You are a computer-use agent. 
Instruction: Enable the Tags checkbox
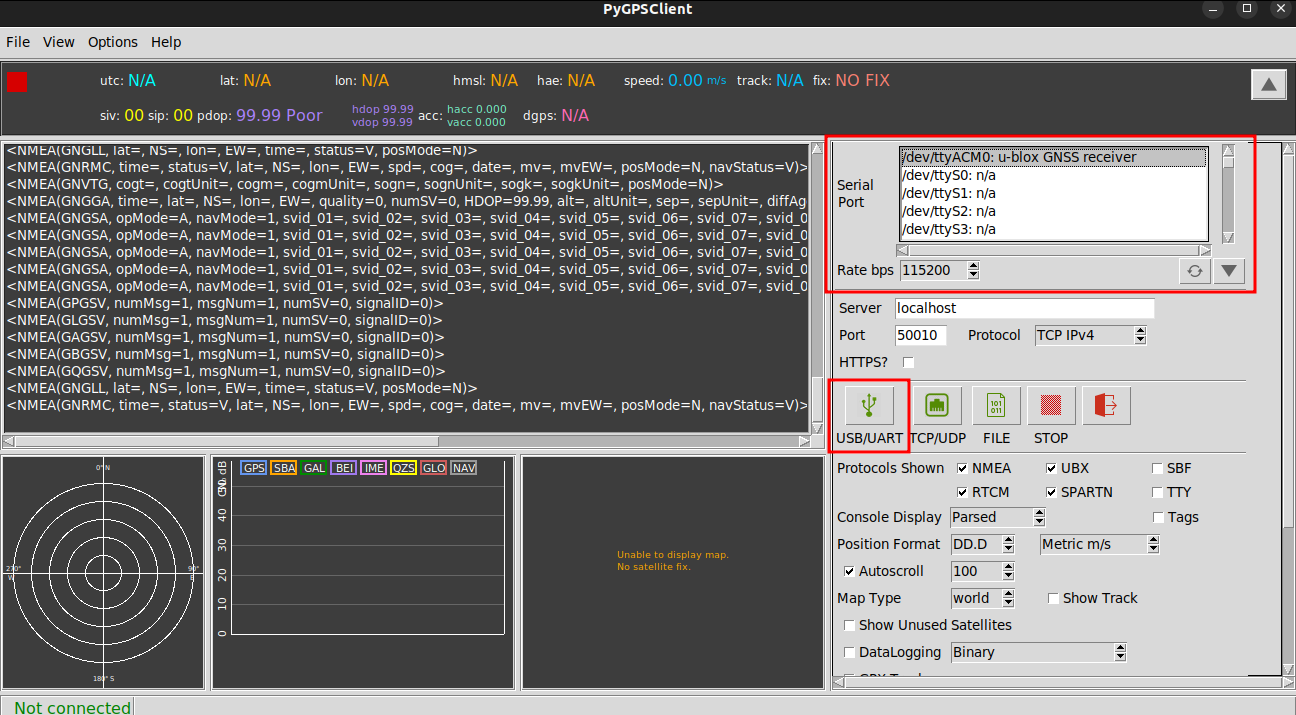1159,517
